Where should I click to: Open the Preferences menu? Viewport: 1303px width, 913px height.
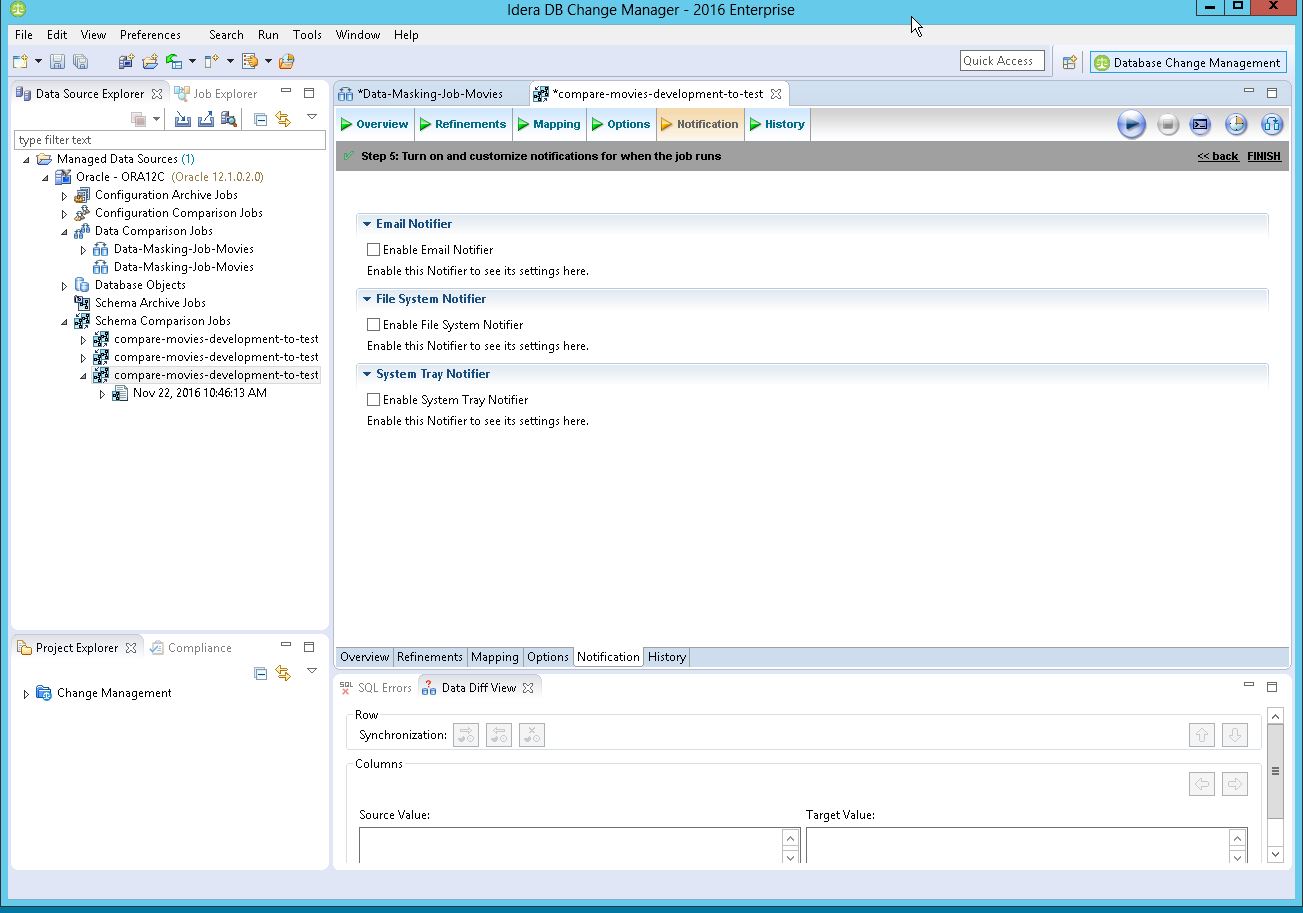[150, 34]
